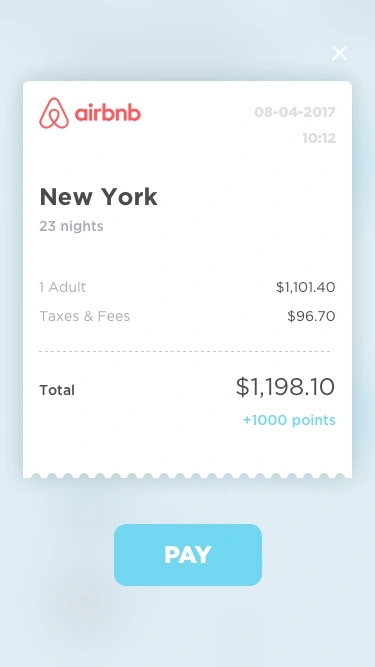This screenshot has height=667, width=375.
Task: Close the payment receipt with the X icon
Action: (x=339, y=53)
